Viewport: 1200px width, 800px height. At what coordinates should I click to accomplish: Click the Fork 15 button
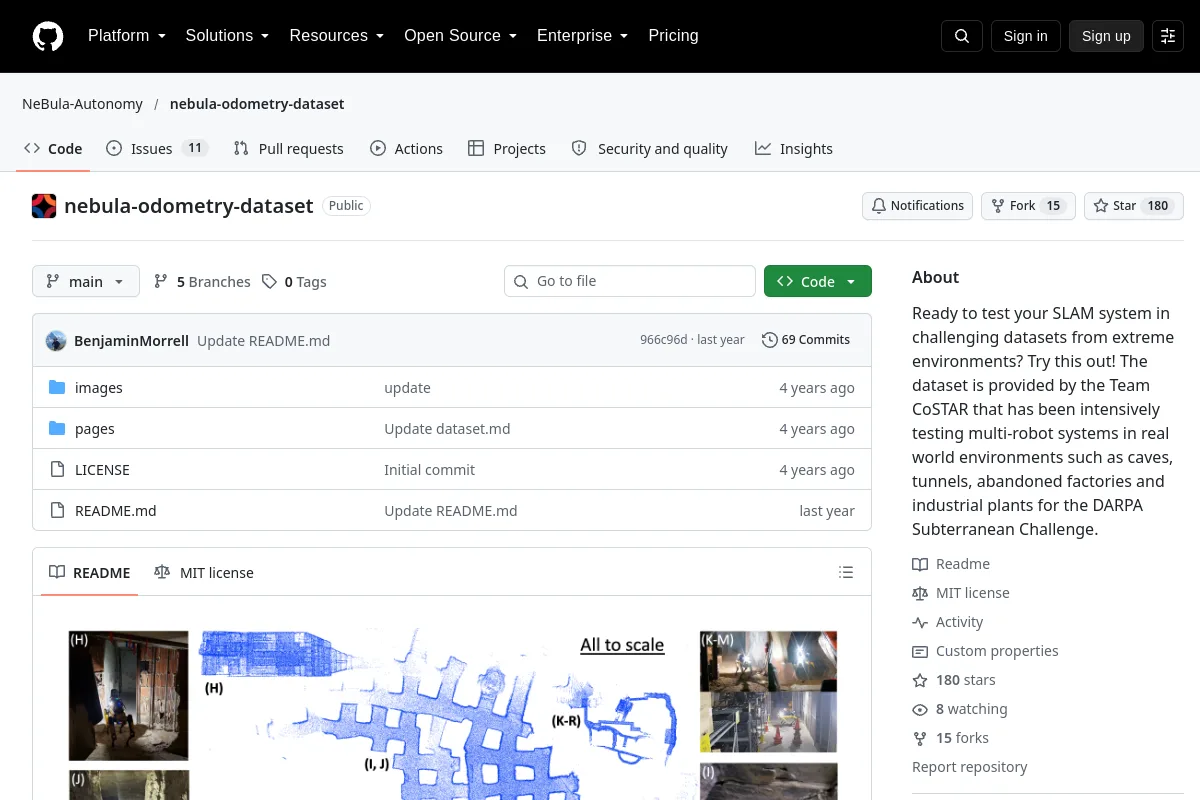(1028, 206)
